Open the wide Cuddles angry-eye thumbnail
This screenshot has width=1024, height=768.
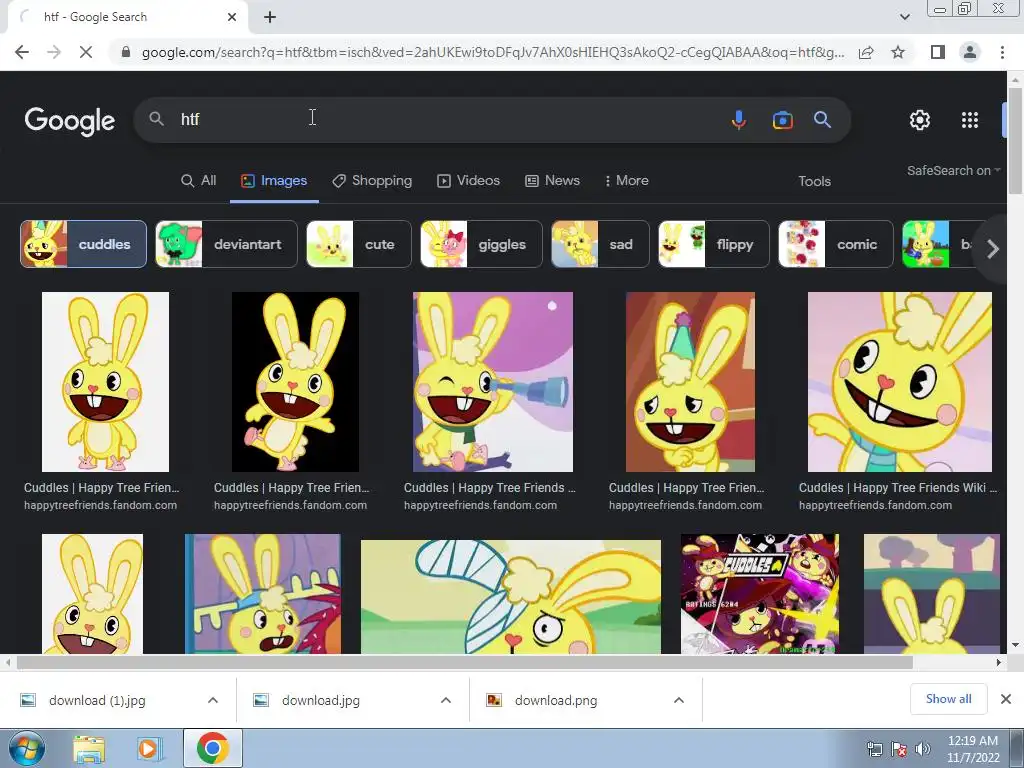tap(511, 597)
